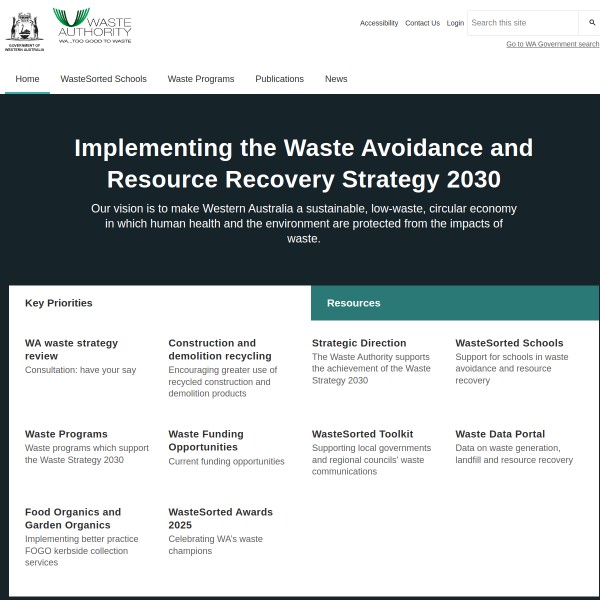
Task: Open the News menu item
Action: [336, 79]
